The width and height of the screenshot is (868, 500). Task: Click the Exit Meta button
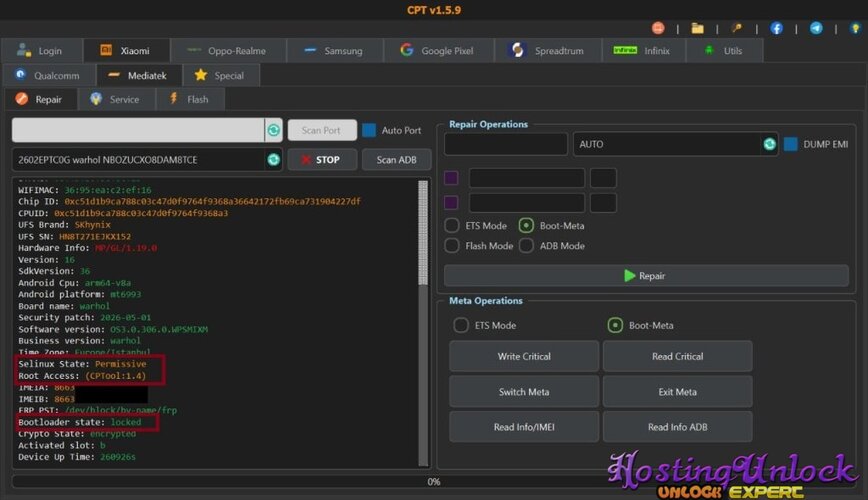click(x=677, y=391)
